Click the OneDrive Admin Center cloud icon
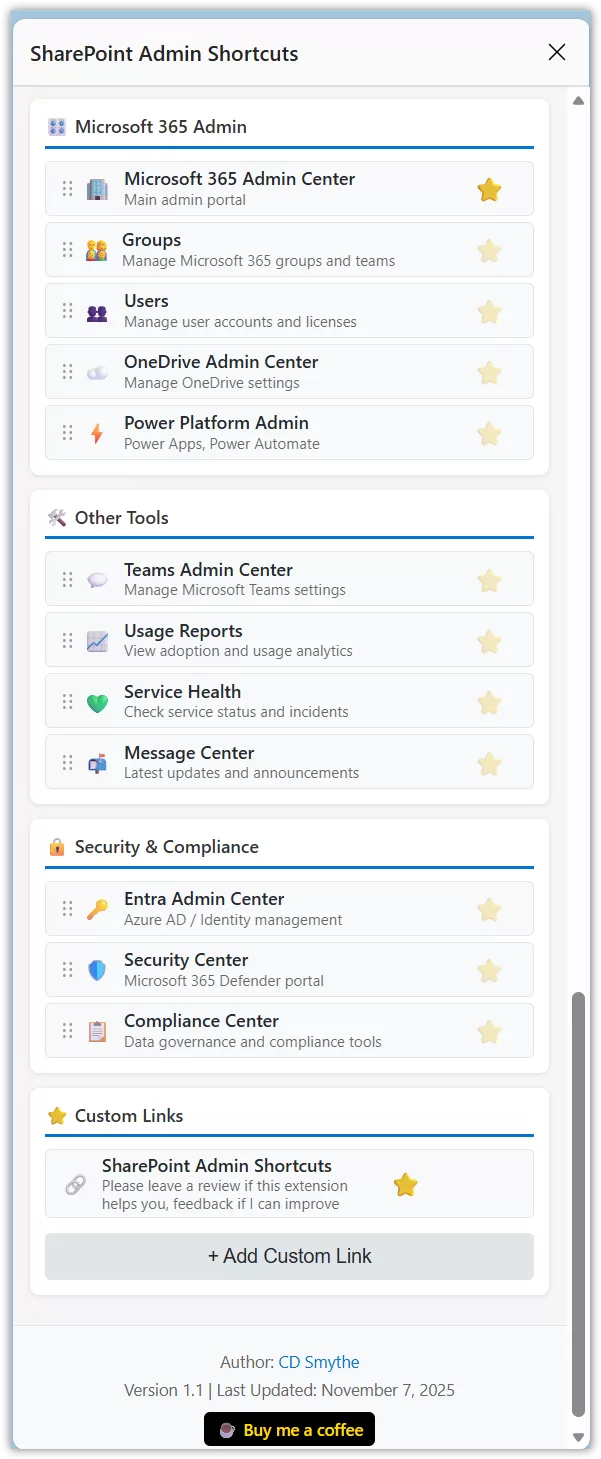The height and width of the screenshot is (1459, 601). (96, 371)
